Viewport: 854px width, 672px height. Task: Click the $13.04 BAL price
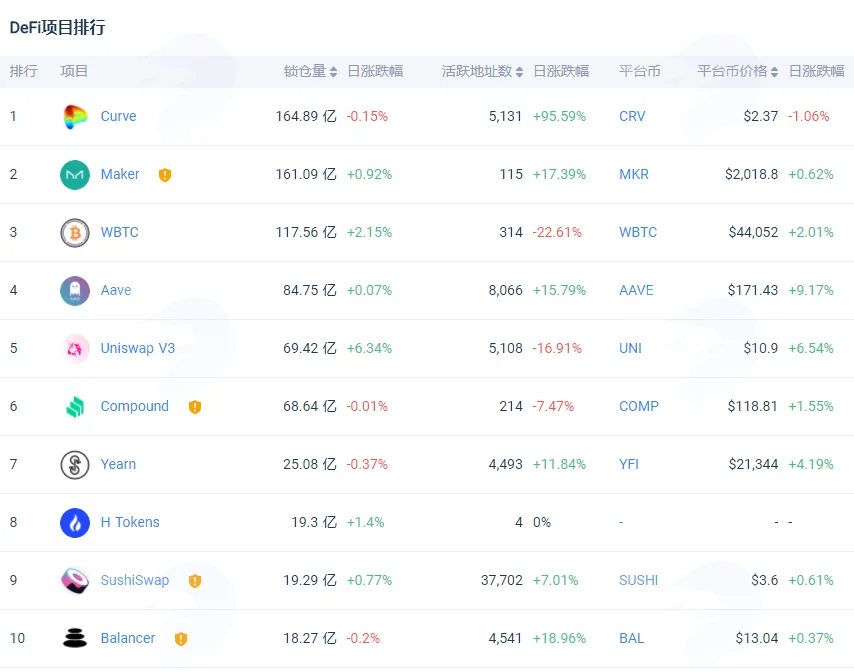pos(757,638)
